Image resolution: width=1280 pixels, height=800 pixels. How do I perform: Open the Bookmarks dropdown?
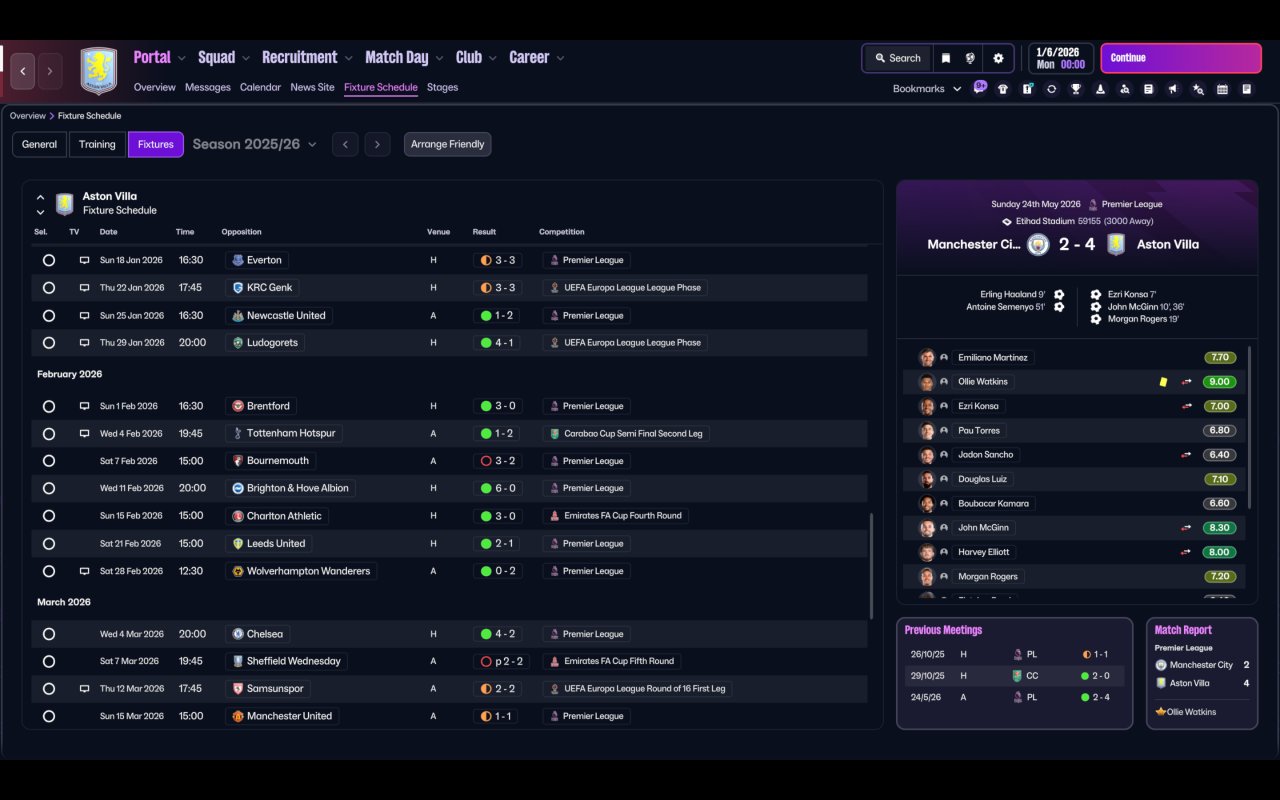click(x=927, y=89)
